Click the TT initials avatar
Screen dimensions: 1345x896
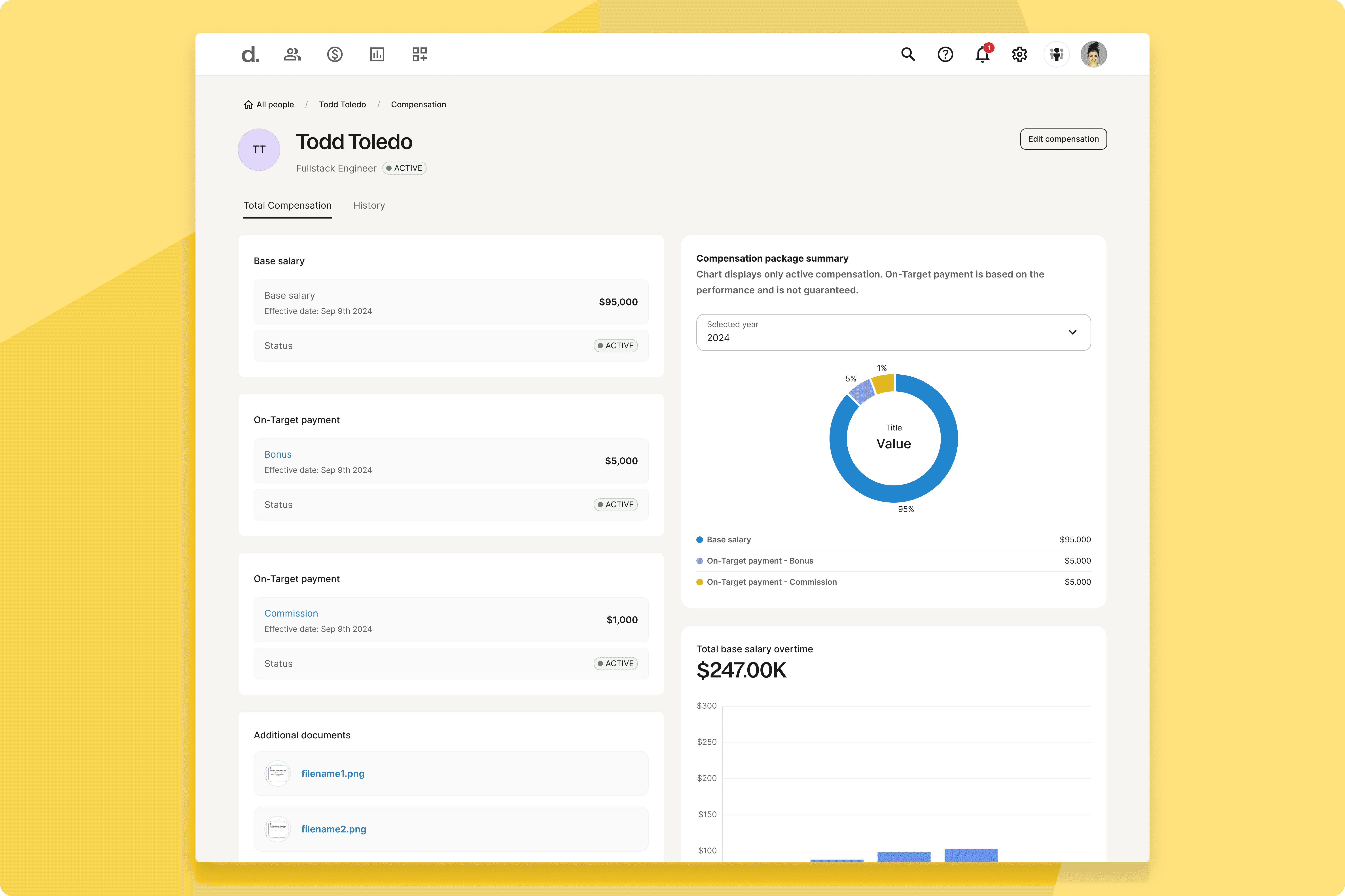click(x=259, y=150)
